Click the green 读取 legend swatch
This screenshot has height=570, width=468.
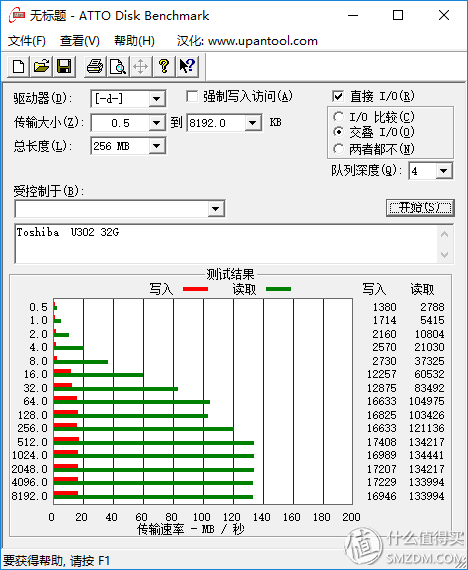(x=278, y=289)
